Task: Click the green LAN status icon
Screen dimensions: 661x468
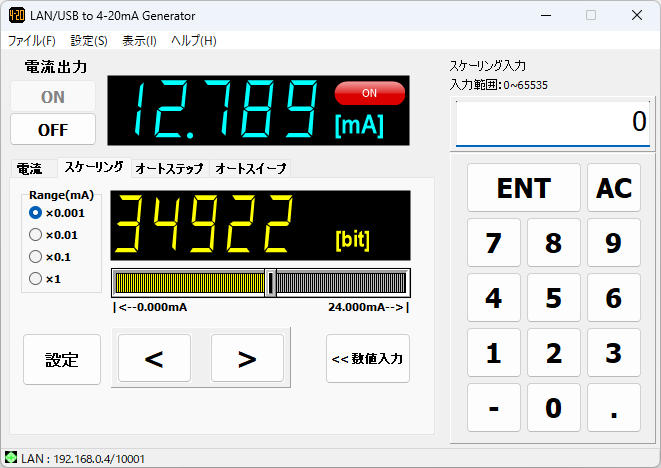Action: point(11,457)
